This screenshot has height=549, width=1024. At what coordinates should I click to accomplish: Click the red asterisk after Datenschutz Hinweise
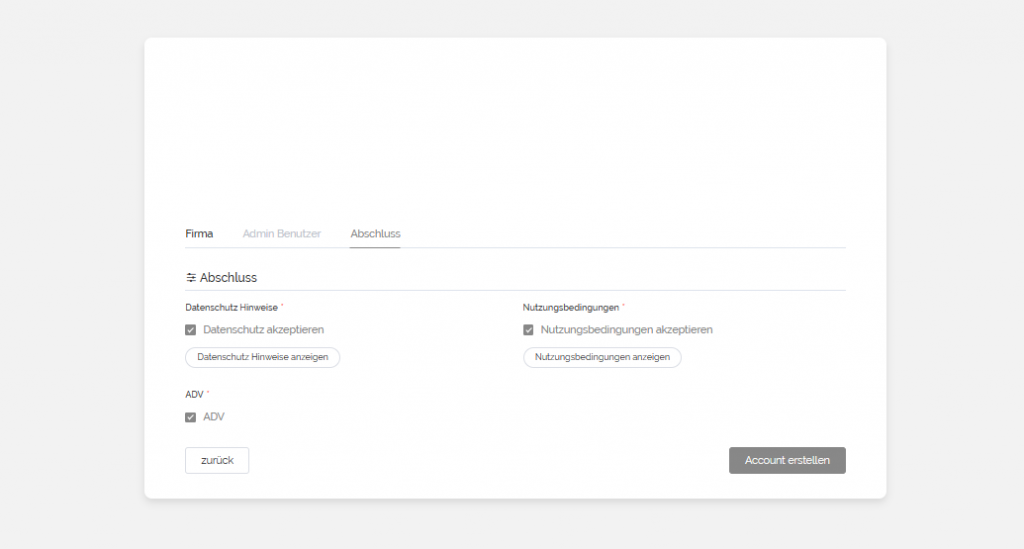(282, 306)
